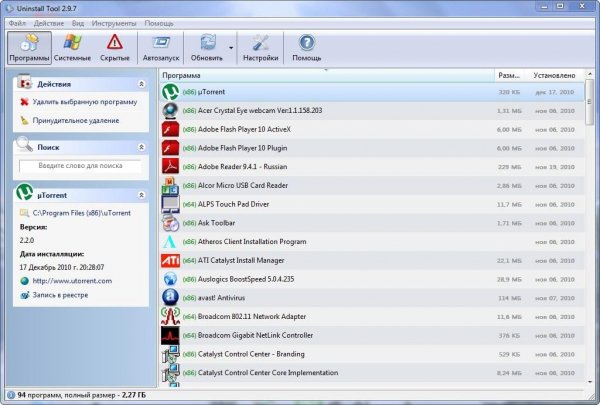This screenshot has width=600, height=405.
Task: Select the µTorrent icon in program list
Action: [x=170, y=92]
